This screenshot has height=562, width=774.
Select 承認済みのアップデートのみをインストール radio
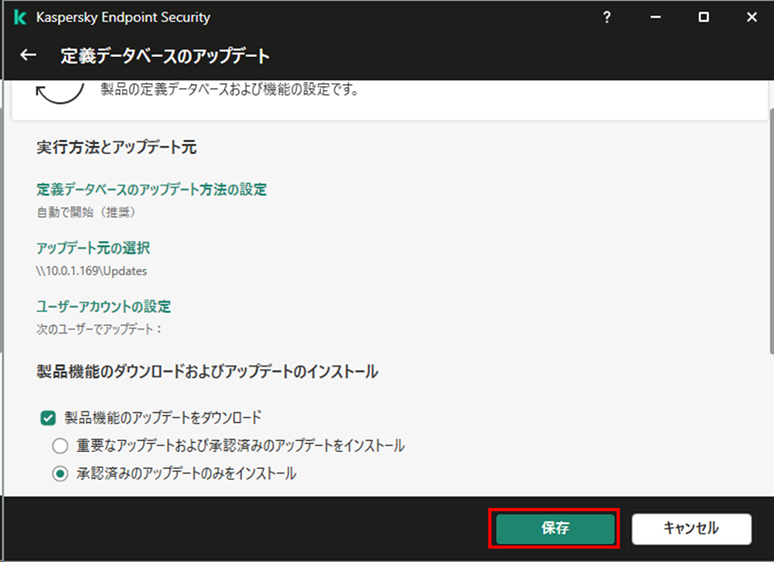[x=60, y=474]
